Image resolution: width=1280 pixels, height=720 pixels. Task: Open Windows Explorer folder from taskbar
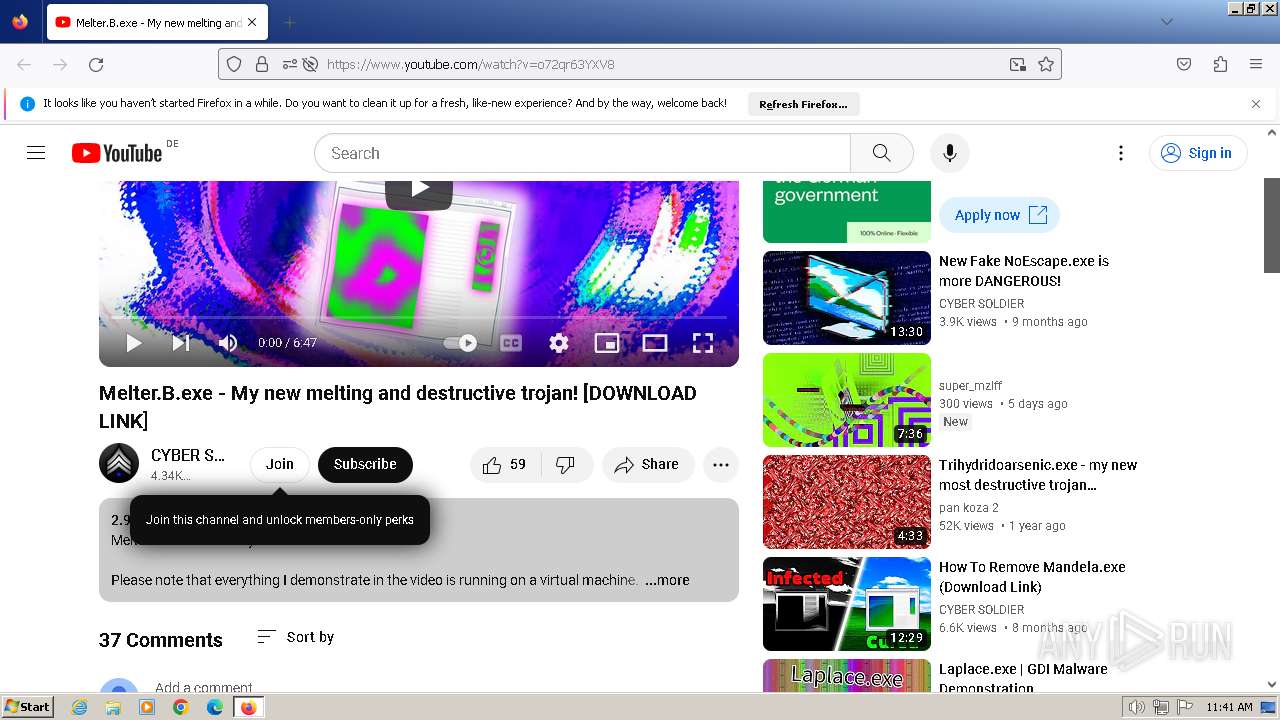(x=113, y=707)
